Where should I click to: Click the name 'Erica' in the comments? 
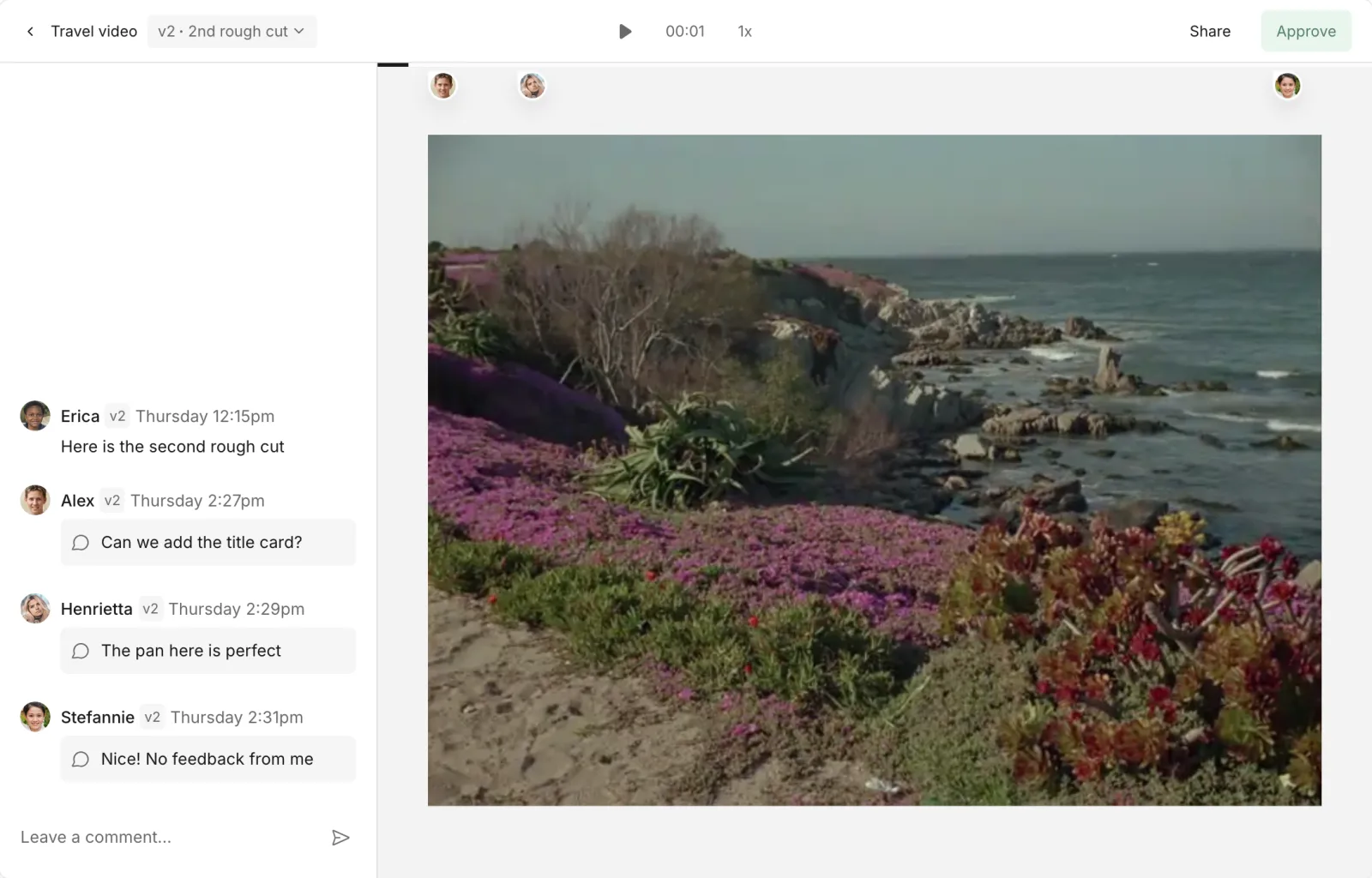[80, 416]
